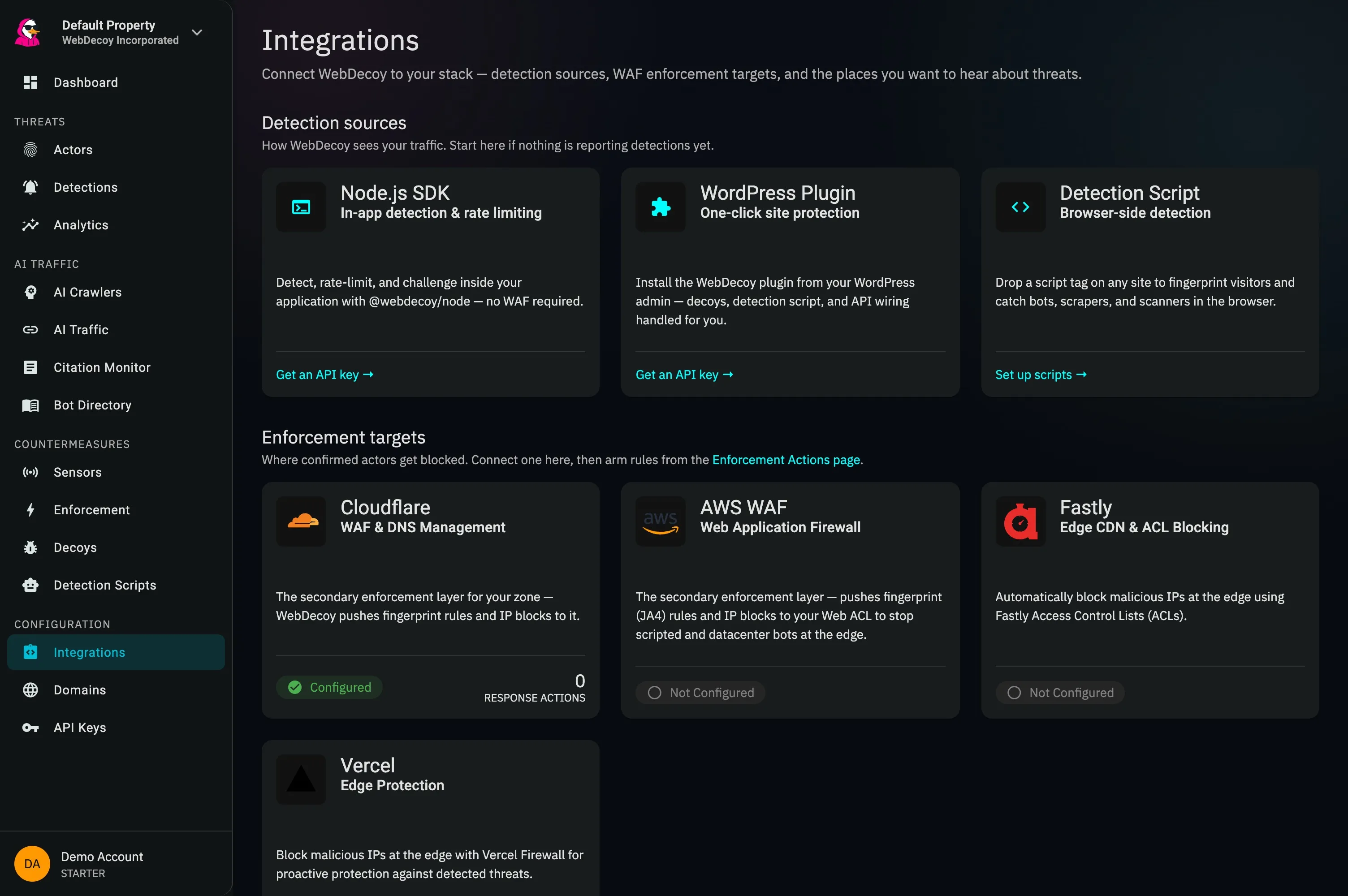The height and width of the screenshot is (896, 1348).
Task: Click the Fastly stopwatch logo
Action: click(1020, 521)
